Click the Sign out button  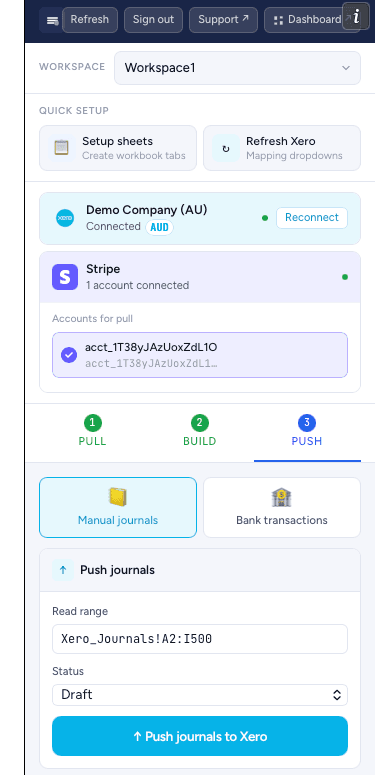[153, 20]
